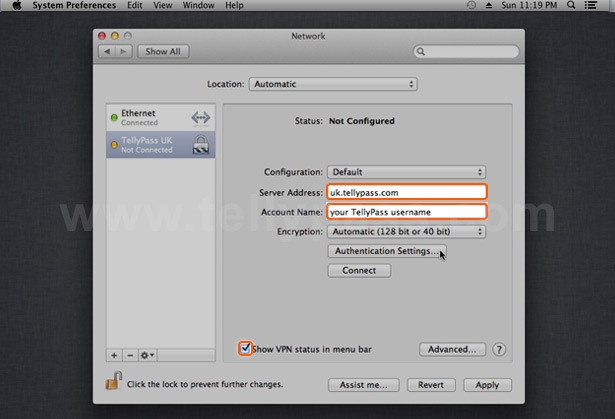615x419 pixels.
Task: Click the Connect button
Action: click(x=359, y=271)
